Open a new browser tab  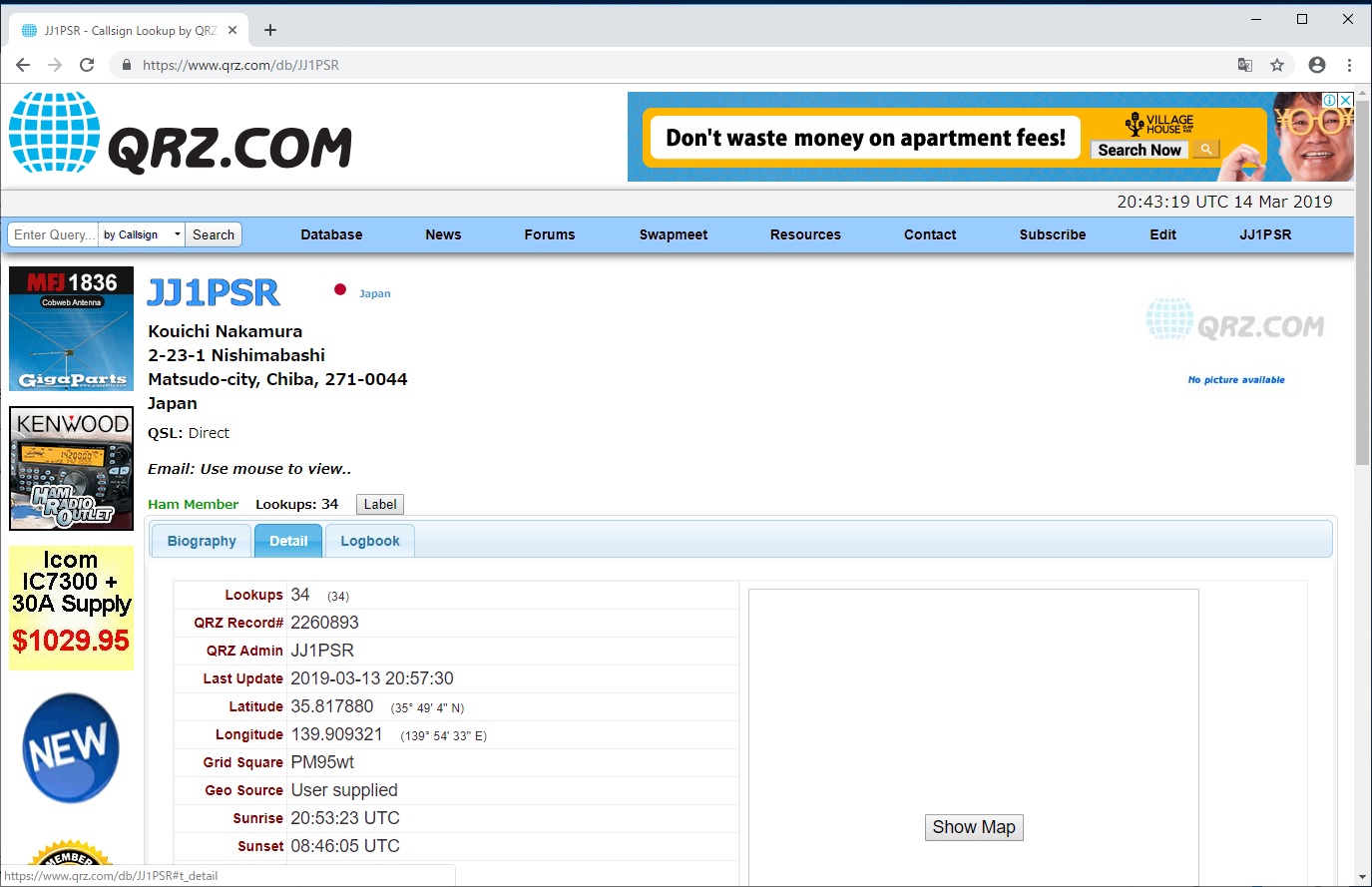tap(269, 30)
